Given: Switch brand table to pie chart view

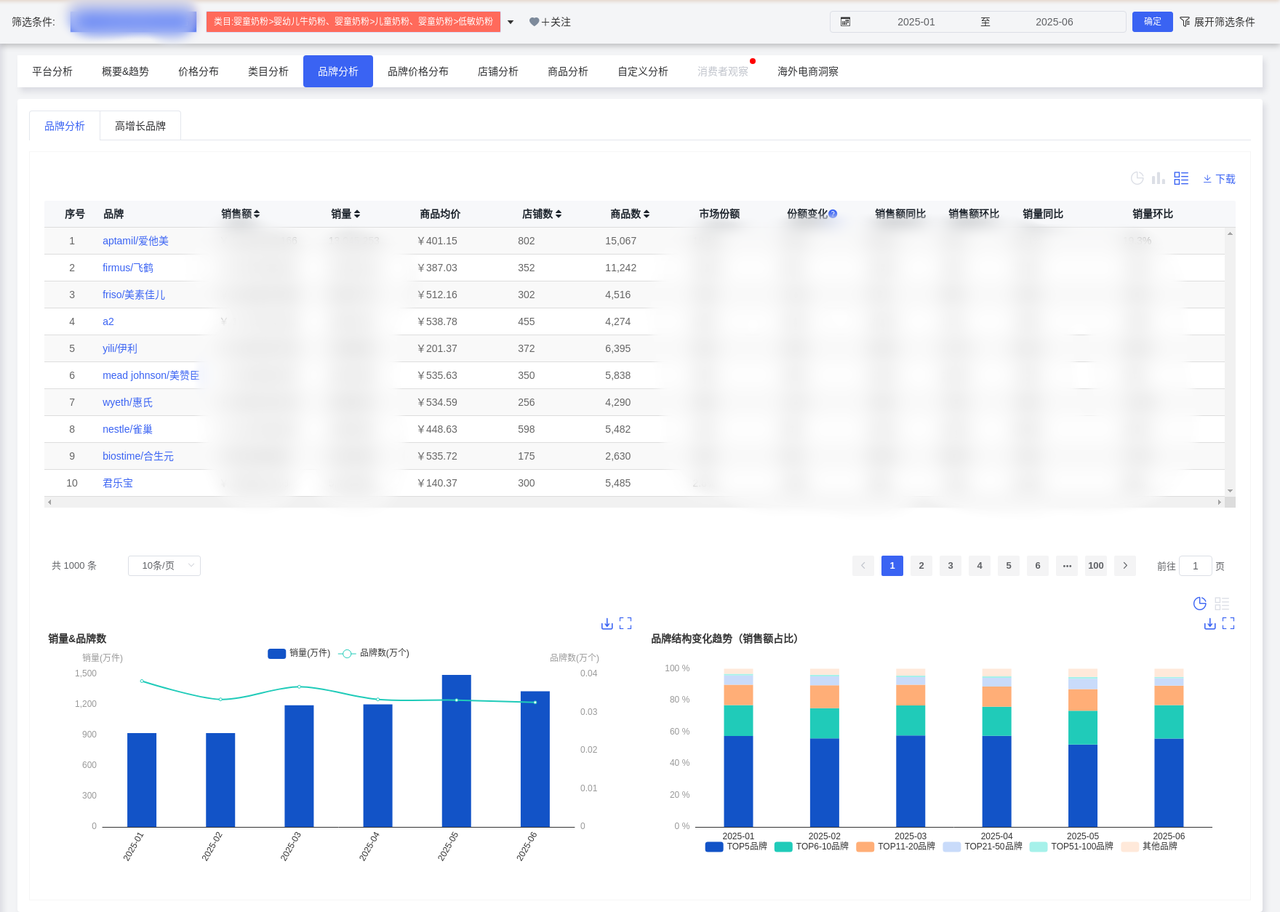Looking at the screenshot, I should (1137, 178).
